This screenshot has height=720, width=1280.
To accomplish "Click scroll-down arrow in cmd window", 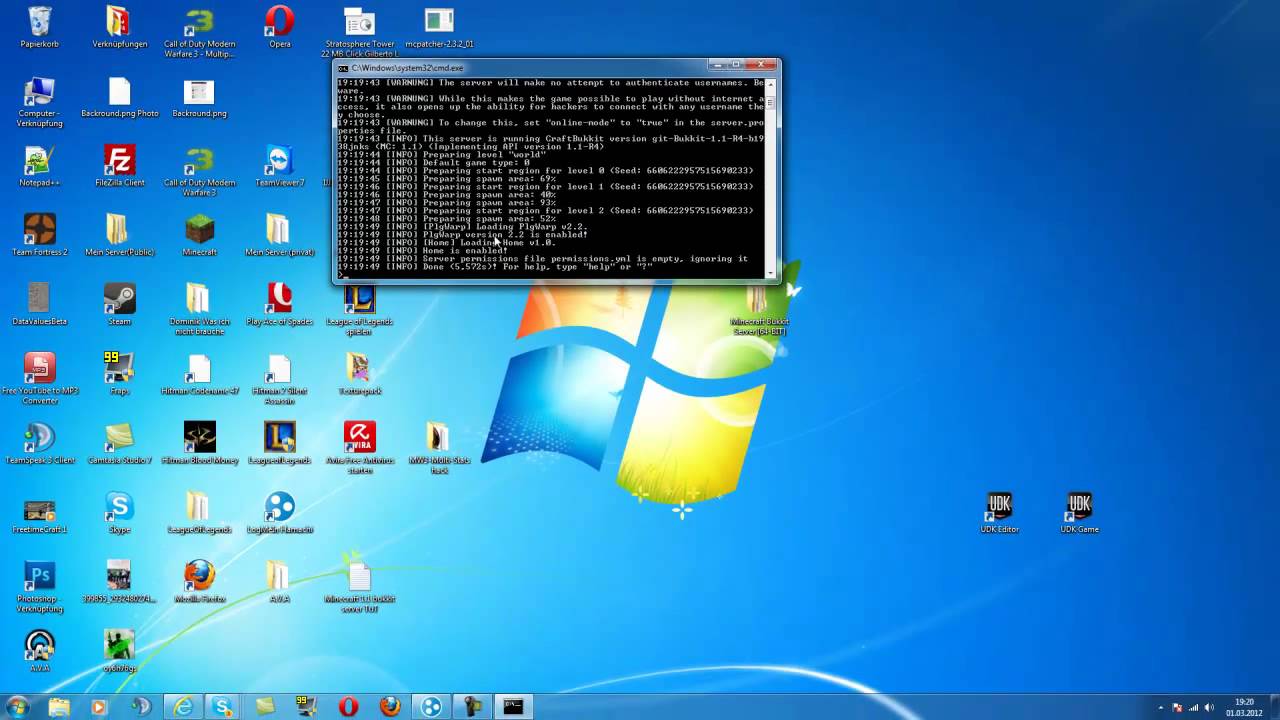I will coord(770,272).
